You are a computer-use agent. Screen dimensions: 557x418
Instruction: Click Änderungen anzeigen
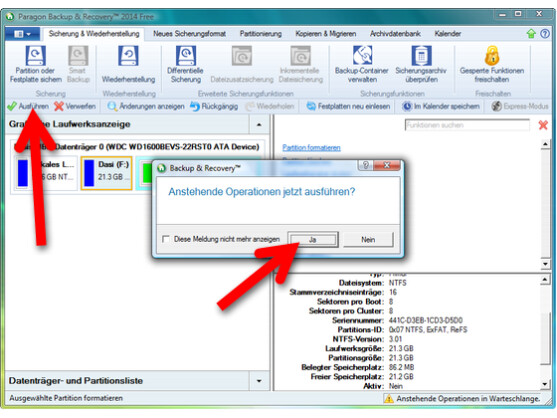(146, 106)
